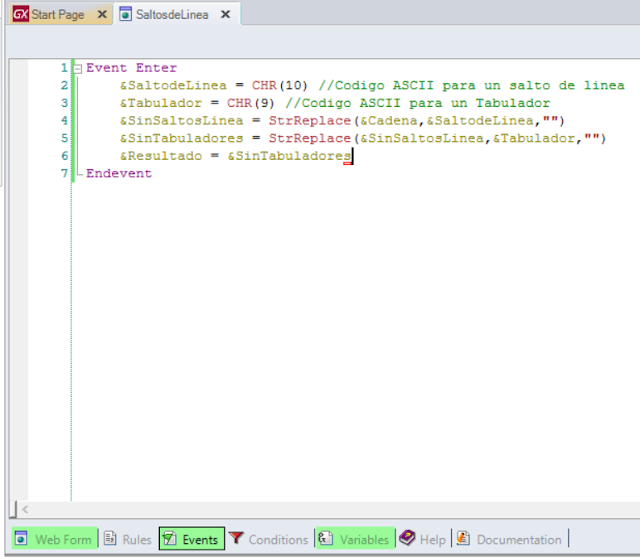Click the GeneXus GX Start Page icon

[20, 14]
